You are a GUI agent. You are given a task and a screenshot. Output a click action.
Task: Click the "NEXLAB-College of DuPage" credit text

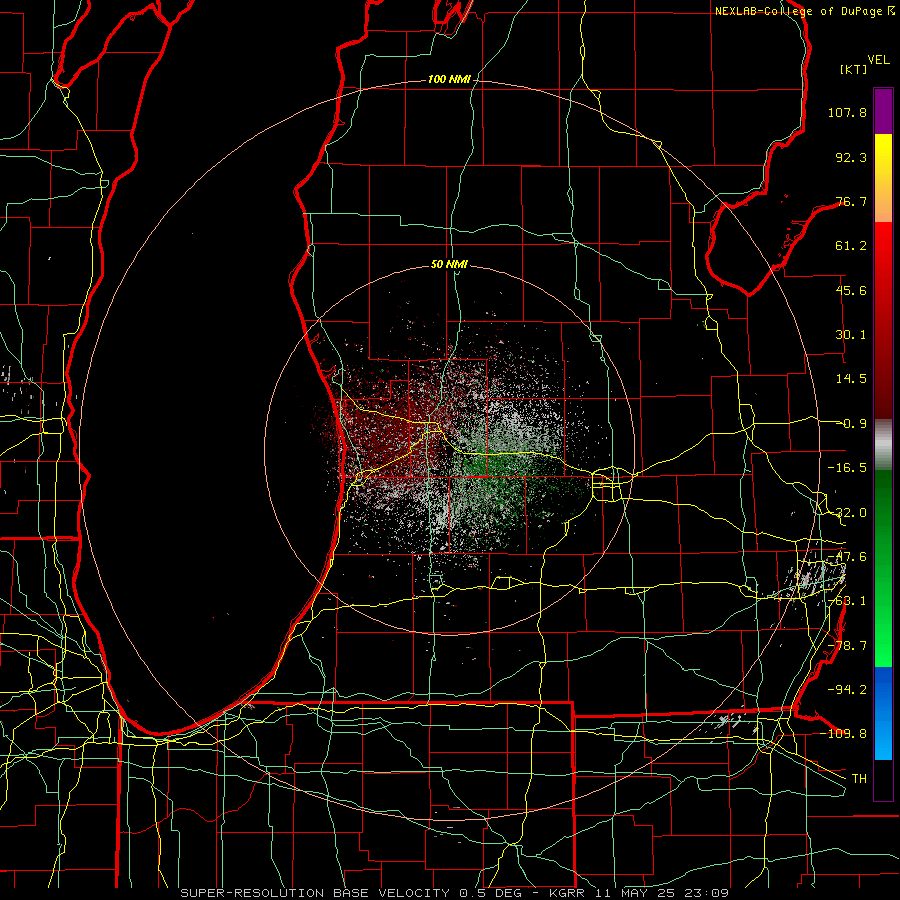pyautogui.click(x=800, y=11)
